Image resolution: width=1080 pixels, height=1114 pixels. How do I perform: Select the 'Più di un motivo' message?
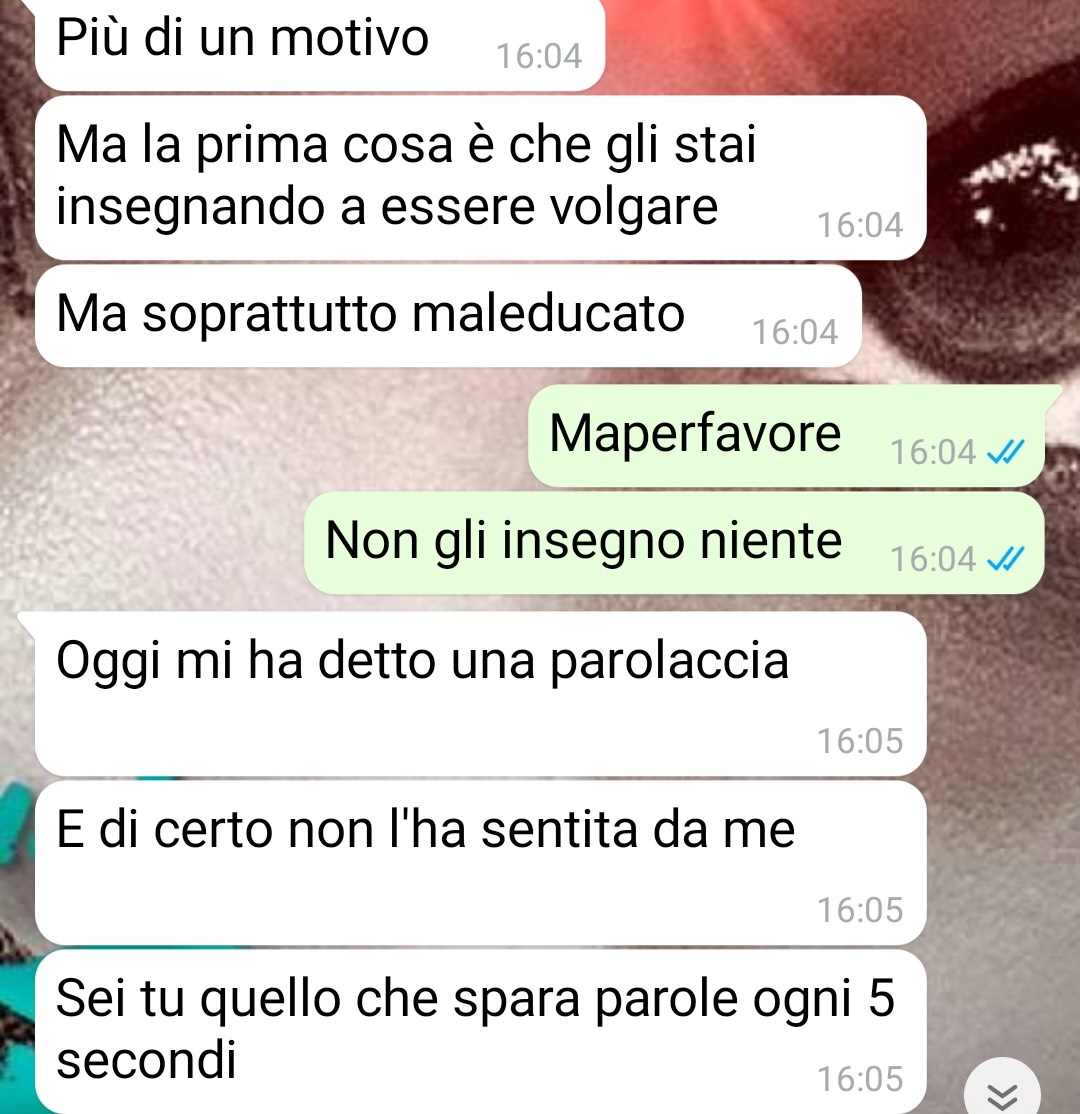pyautogui.click(x=320, y=44)
